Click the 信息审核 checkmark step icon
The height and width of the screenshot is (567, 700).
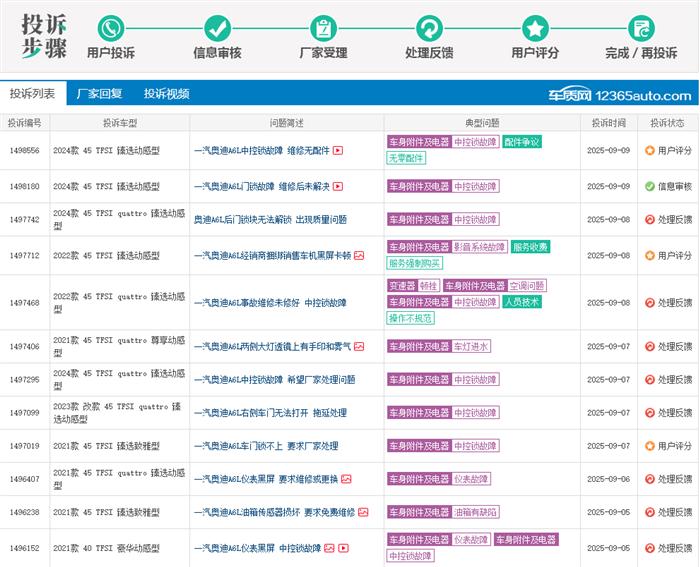click(x=217, y=28)
